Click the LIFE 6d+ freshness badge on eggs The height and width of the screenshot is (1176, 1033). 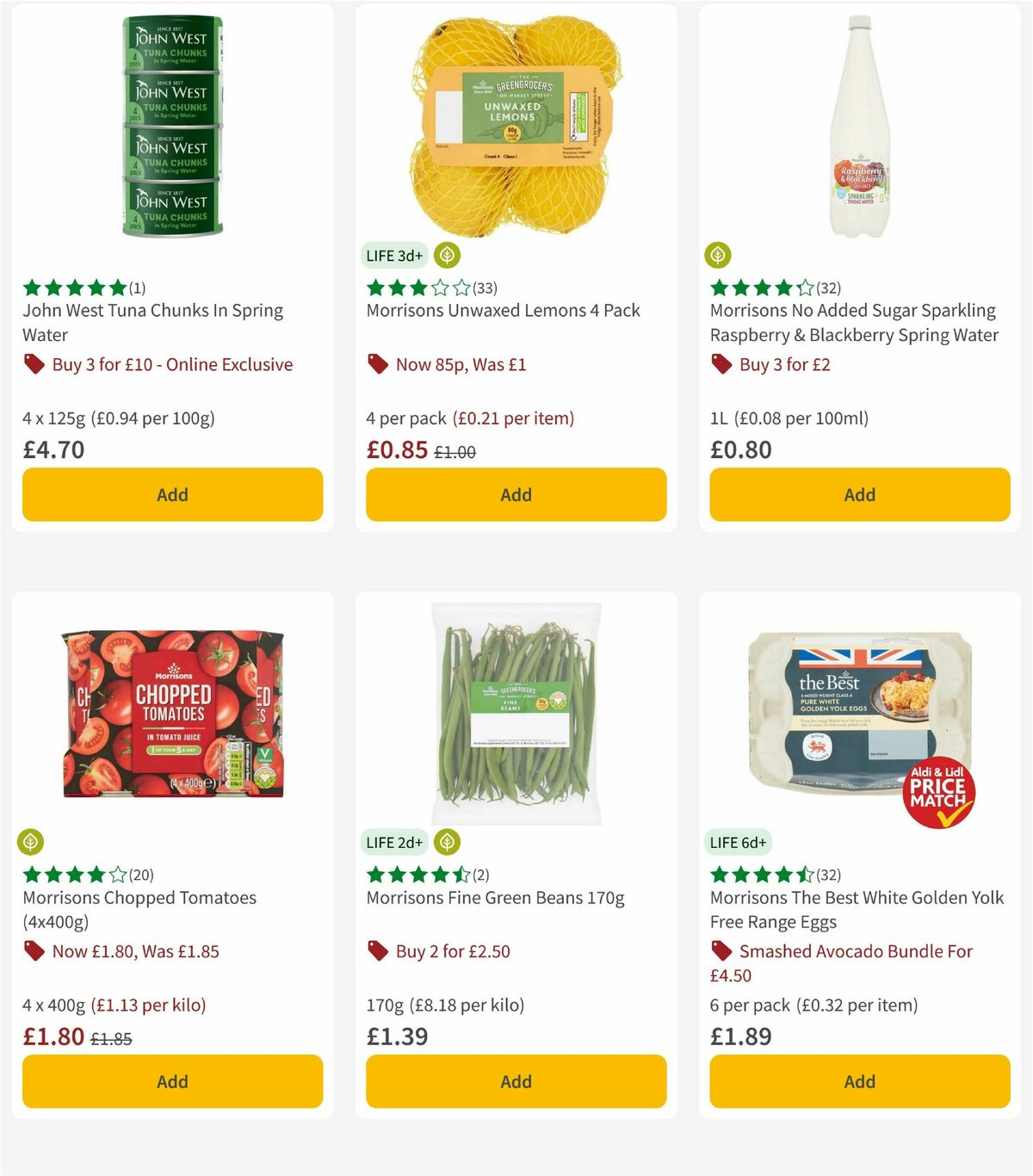click(739, 843)
